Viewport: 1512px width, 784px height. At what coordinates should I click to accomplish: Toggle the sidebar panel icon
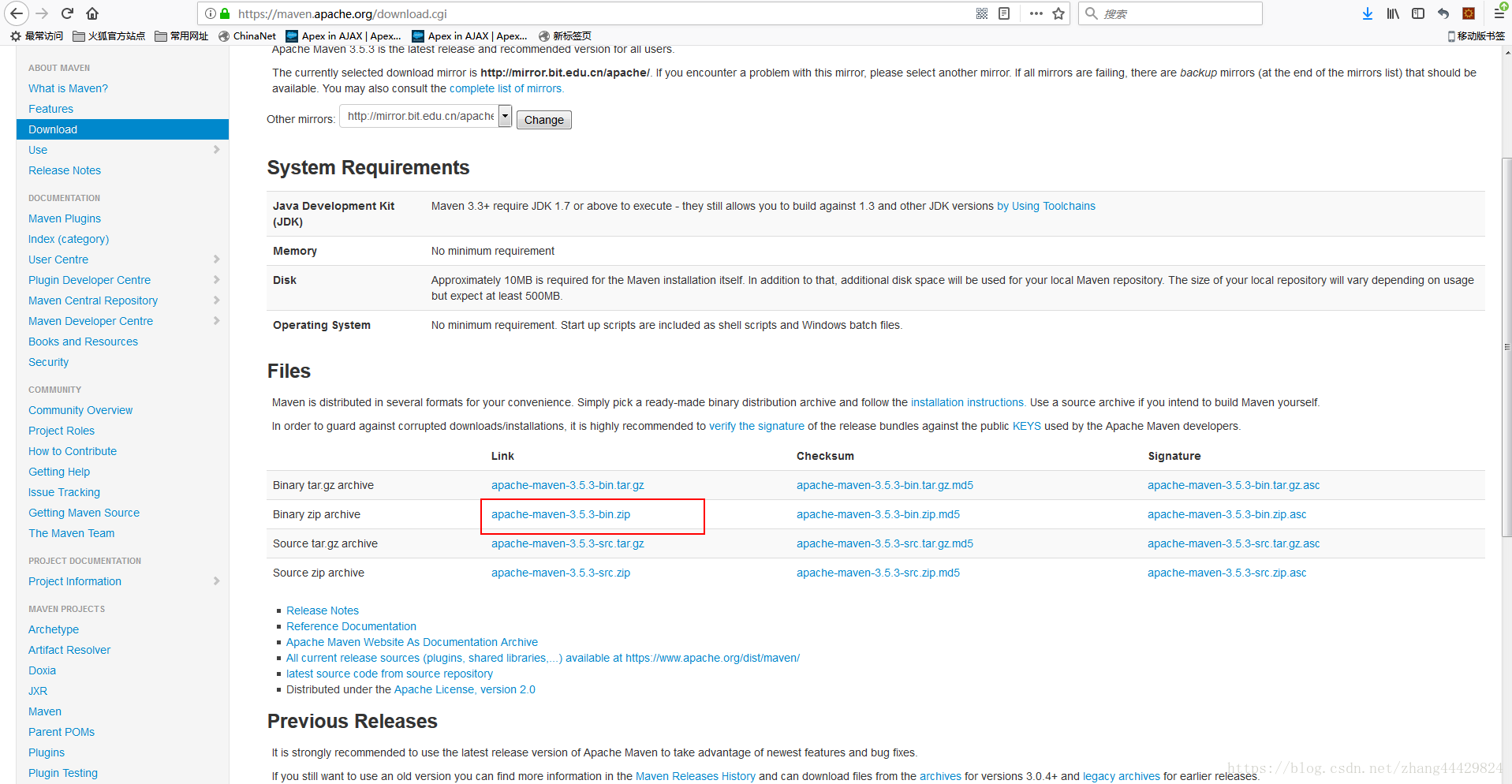(x=1418, y=13)
